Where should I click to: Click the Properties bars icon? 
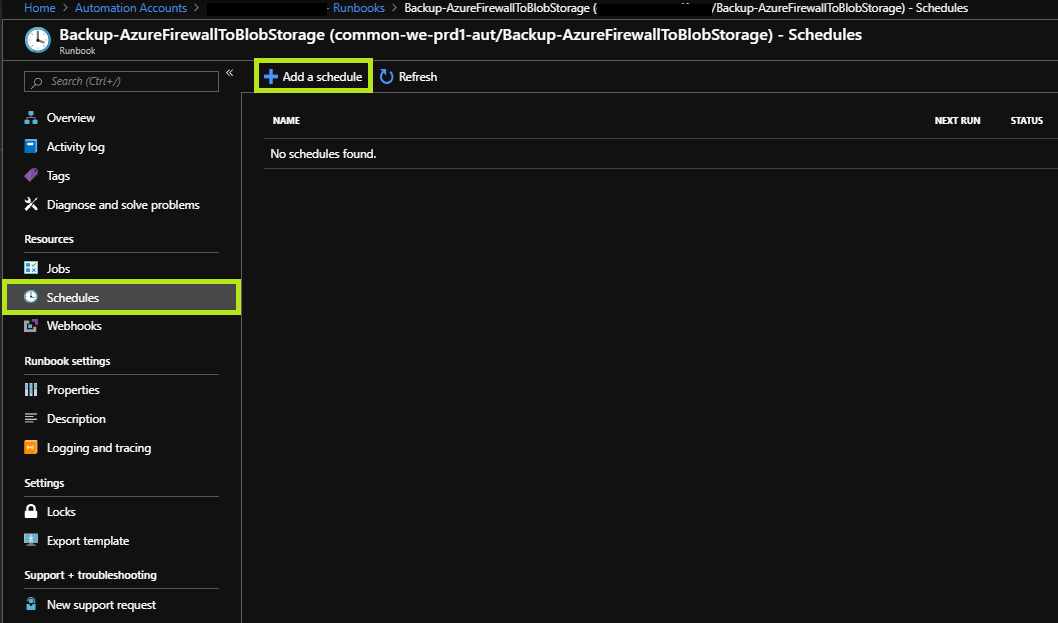[x=31, y=389]
